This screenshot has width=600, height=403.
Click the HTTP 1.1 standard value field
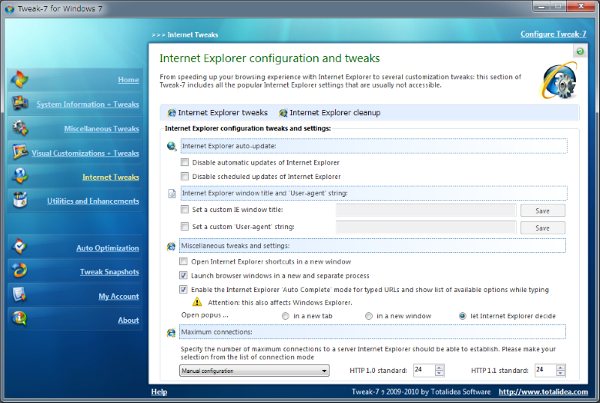tap(545, 370)
